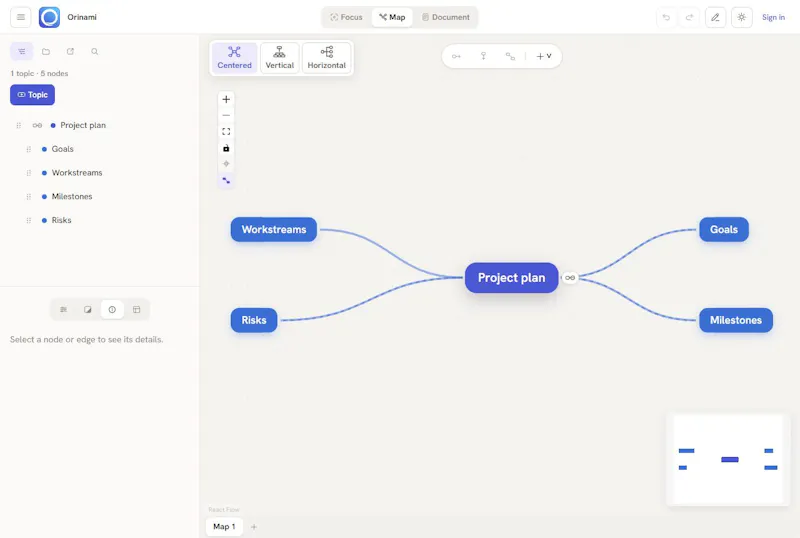800x538 pixels.
Task: Toggle the light/dark theme sun icon
Action: coord(742,17)
